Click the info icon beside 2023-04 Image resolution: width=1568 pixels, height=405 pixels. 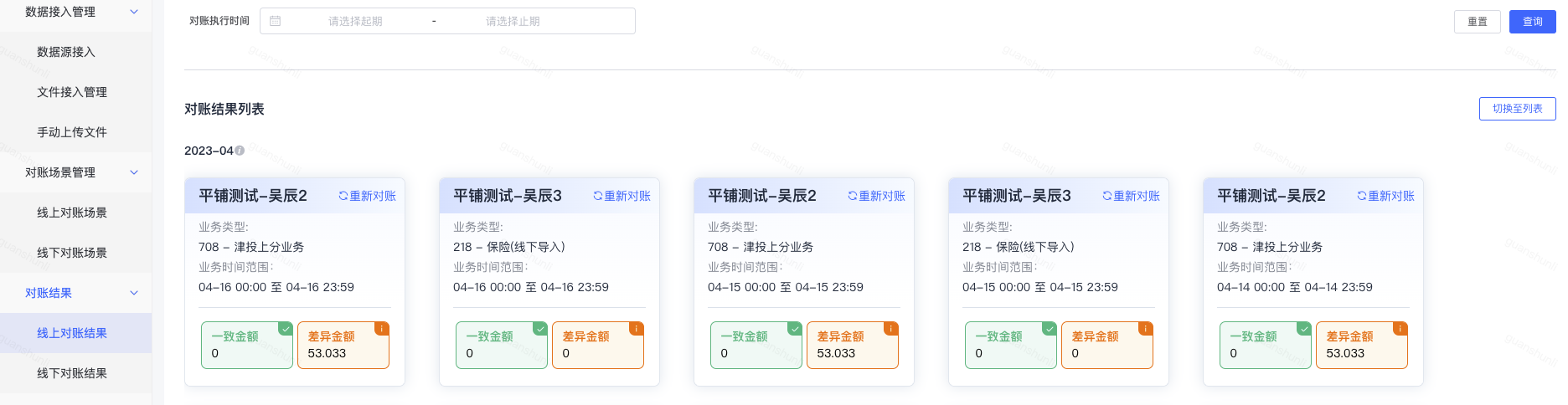(x=240, y=151)
